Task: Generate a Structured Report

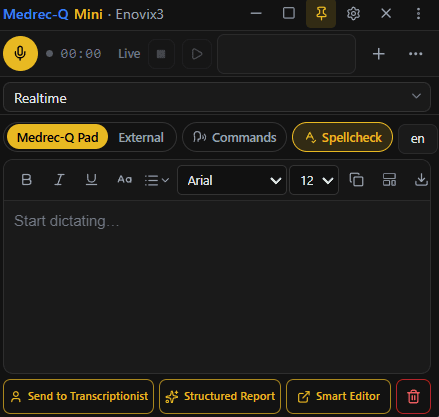Action: pos(220,396)
